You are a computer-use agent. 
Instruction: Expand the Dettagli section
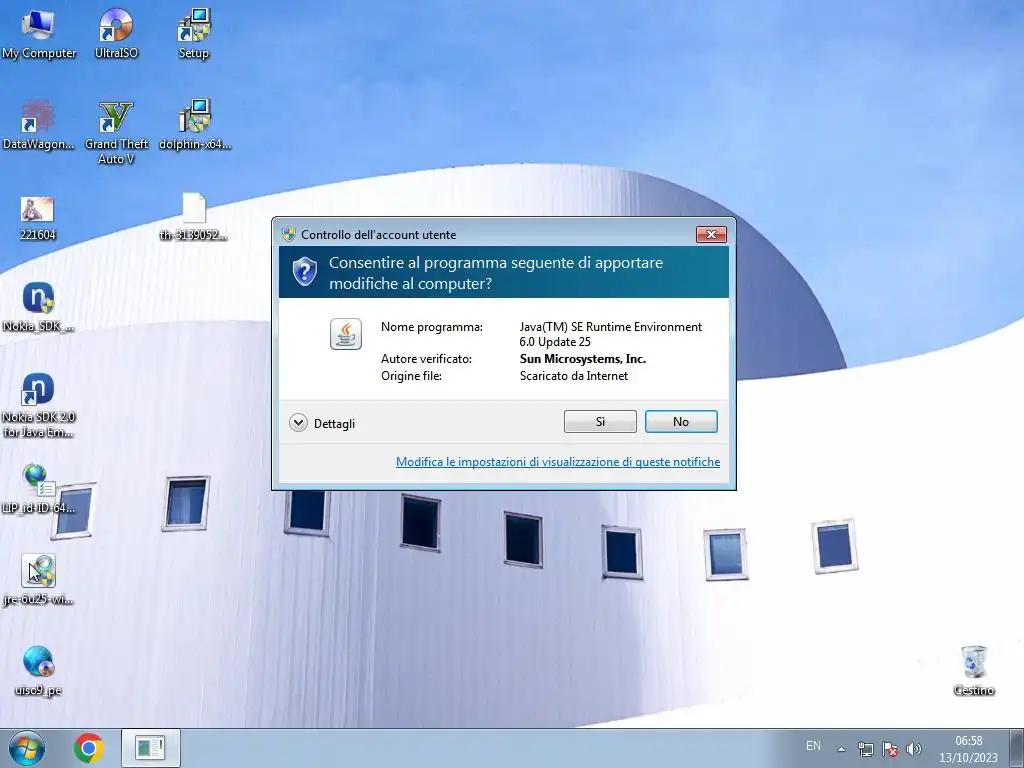tap(322, 423)
